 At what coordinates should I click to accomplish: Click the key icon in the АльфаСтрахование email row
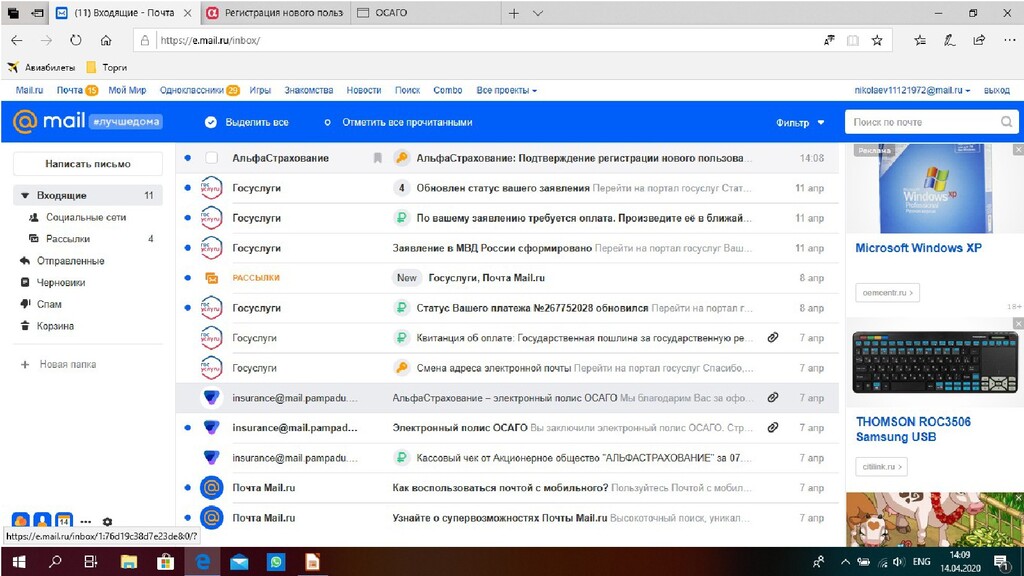point(401,158)
